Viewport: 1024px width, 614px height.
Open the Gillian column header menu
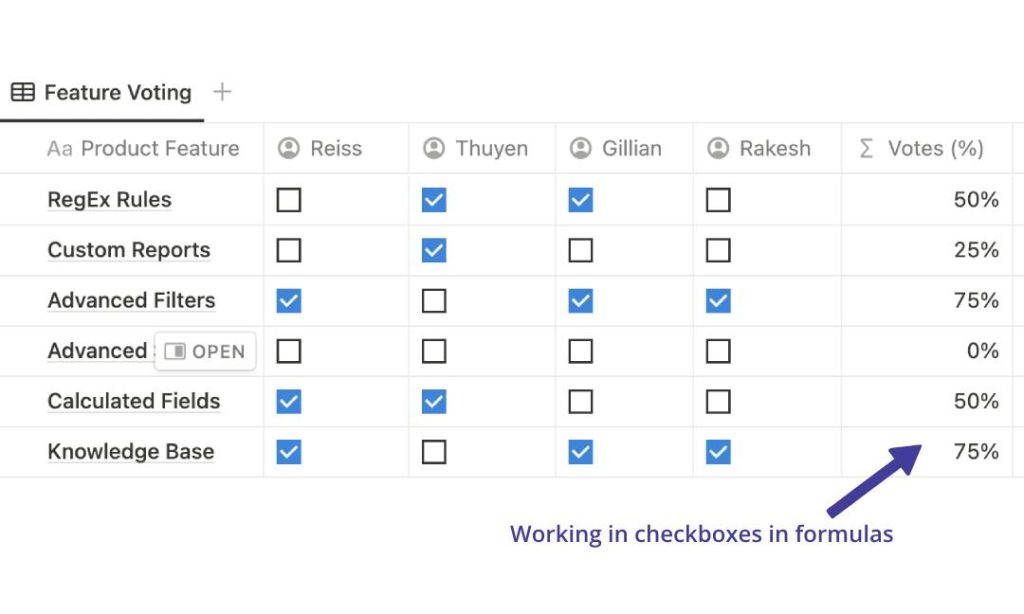(622, 148)
